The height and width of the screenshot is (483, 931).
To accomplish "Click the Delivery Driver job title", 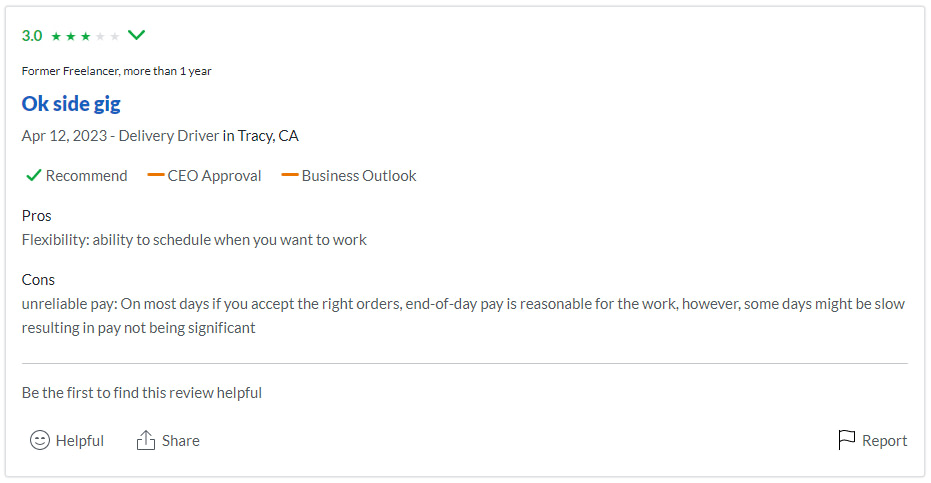I will click(169, 135).
